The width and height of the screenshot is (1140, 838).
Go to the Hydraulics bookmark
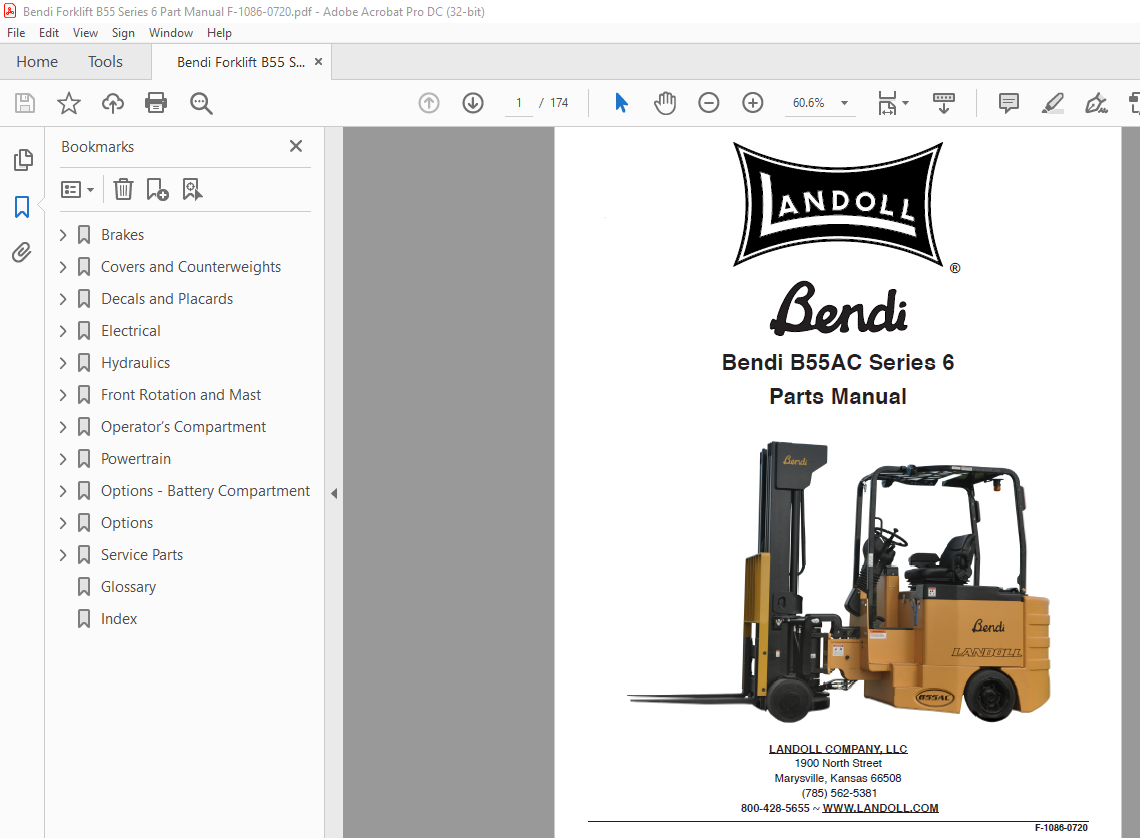135,363
